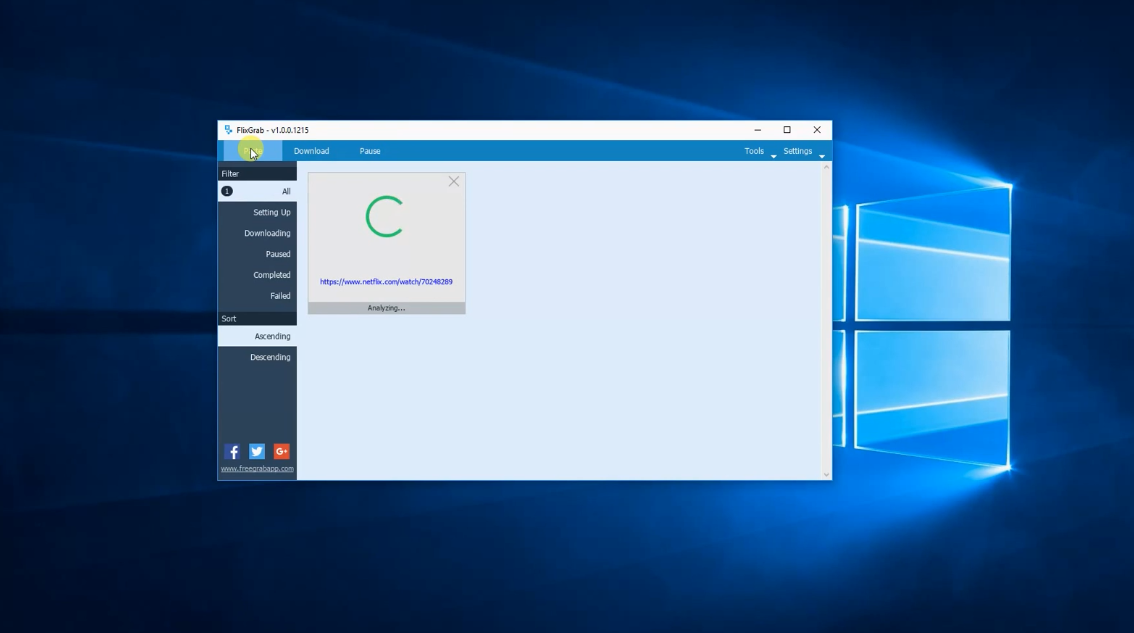Remove the Netflix item with its X
1134x633 pixels.
pos(453,182)
